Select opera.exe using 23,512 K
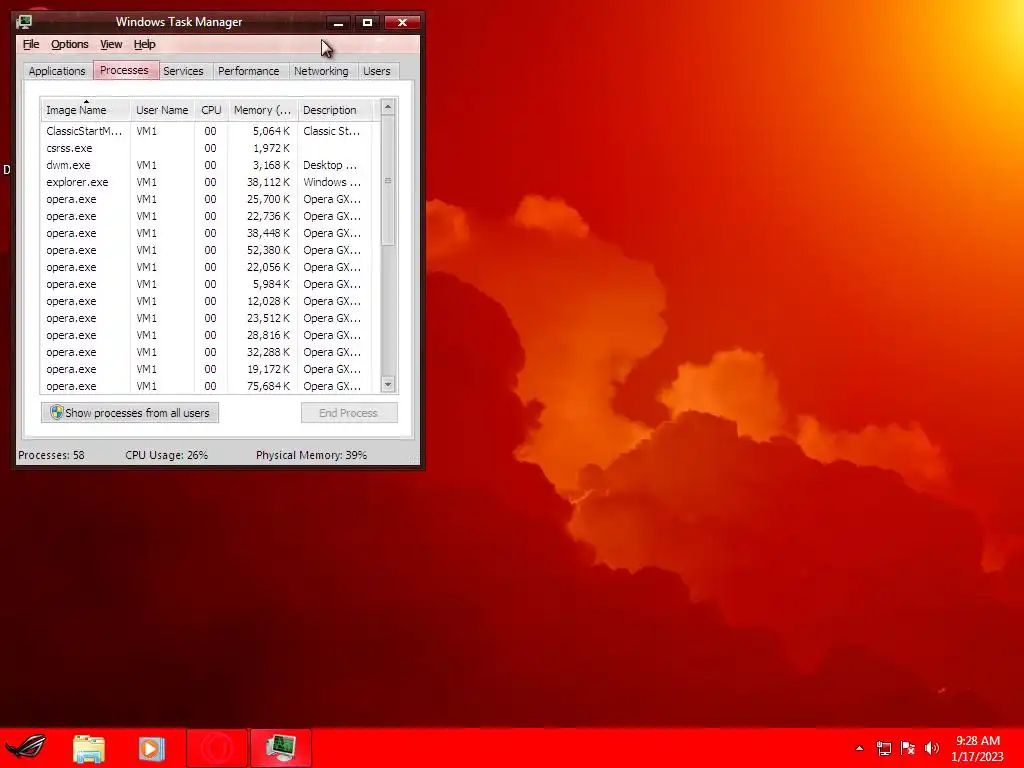This screenshot has width=1024, height=768. click(x=206, y=318)
